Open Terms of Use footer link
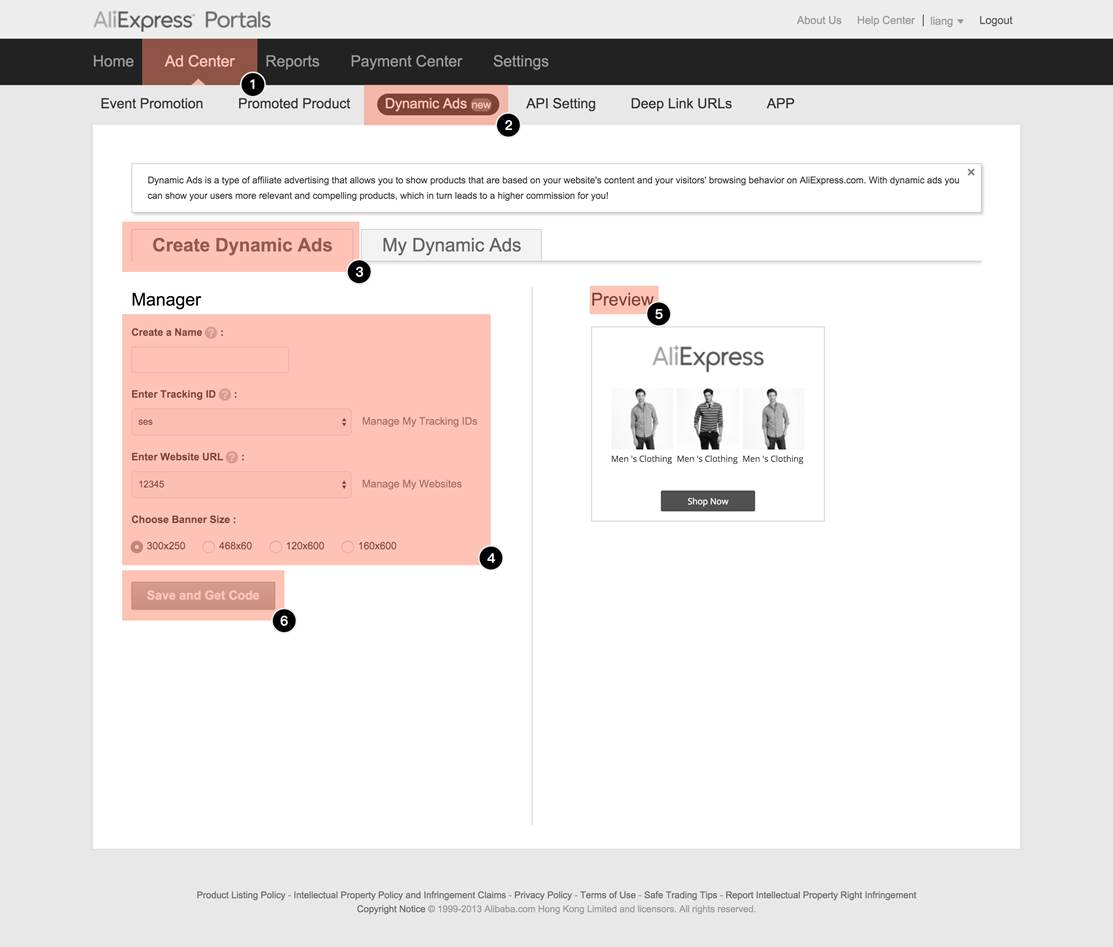This screenshot has width=1113, height=947. point(608,895)
